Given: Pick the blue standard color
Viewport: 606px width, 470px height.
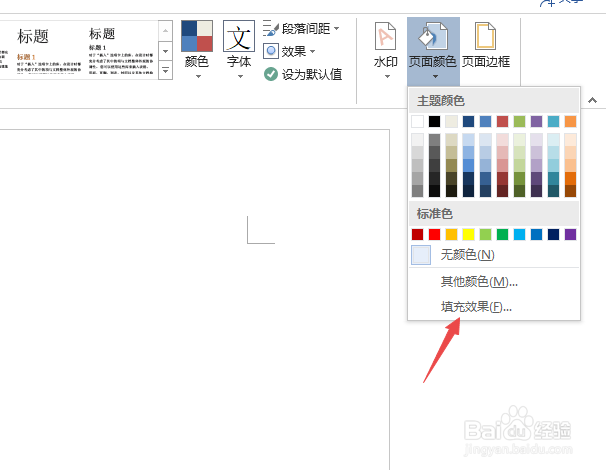Looking at the screenshot, I should (x=536, y=234).
